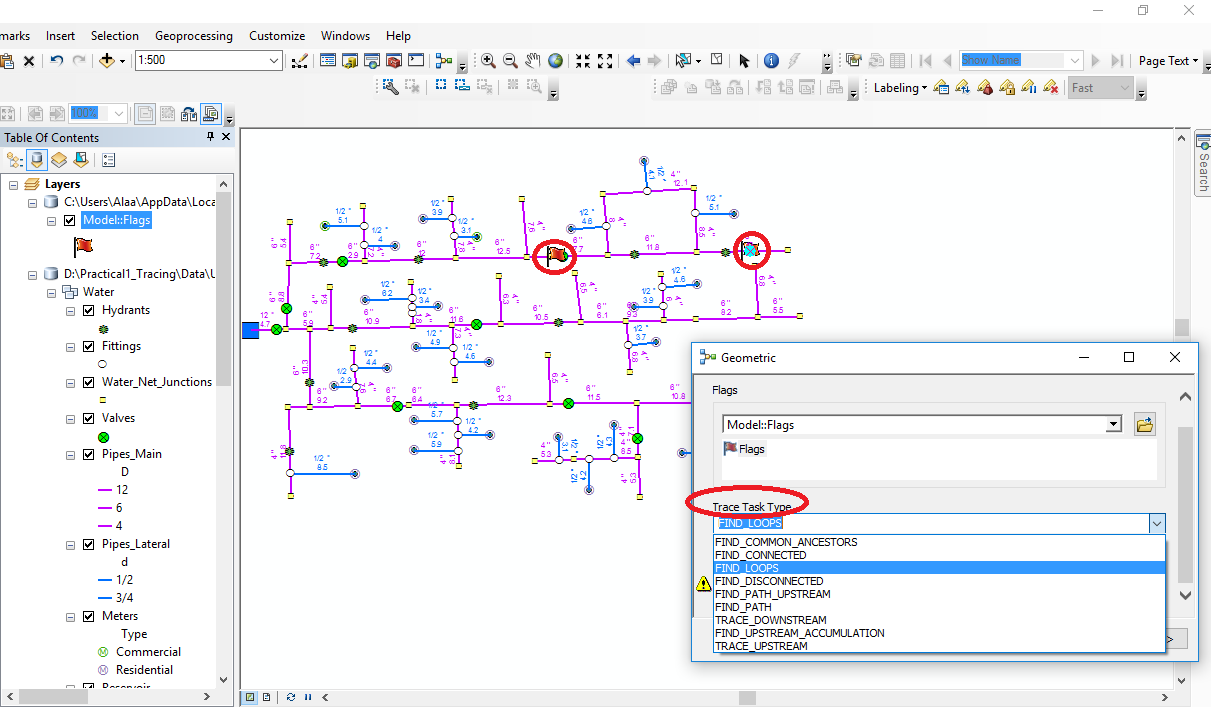1211x707 pixels.
Task: Open the Editor Toolbar pencil icon
Action: tap(299, 61)
